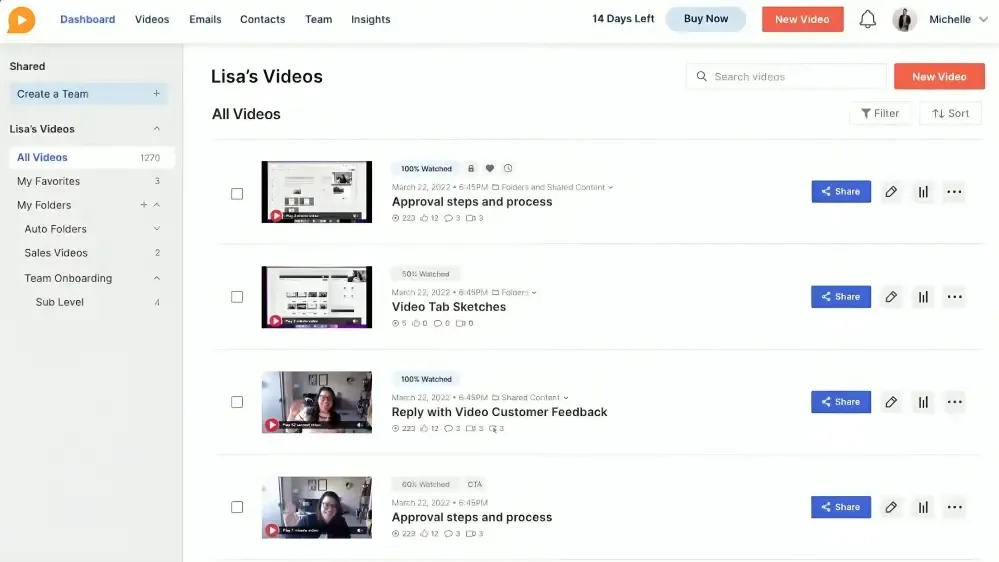The image size is (999, 562).
Task: Click the plus icon in Create a Team
Action: click(156, 94)
